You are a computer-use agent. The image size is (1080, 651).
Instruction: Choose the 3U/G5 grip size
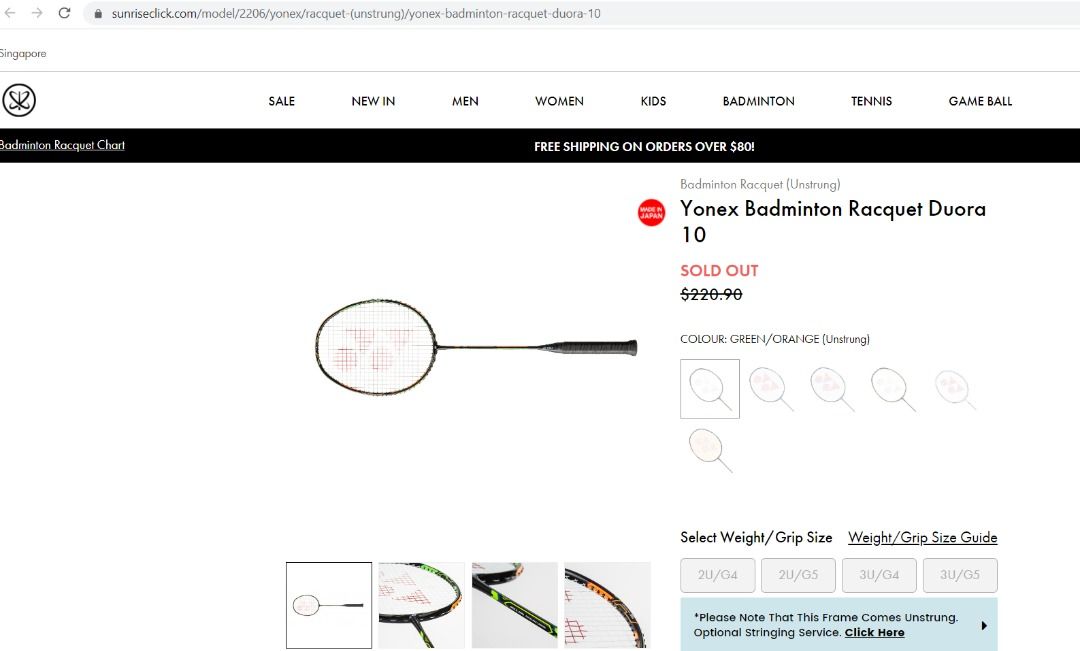pyautogui.click(x=959, y=575)
